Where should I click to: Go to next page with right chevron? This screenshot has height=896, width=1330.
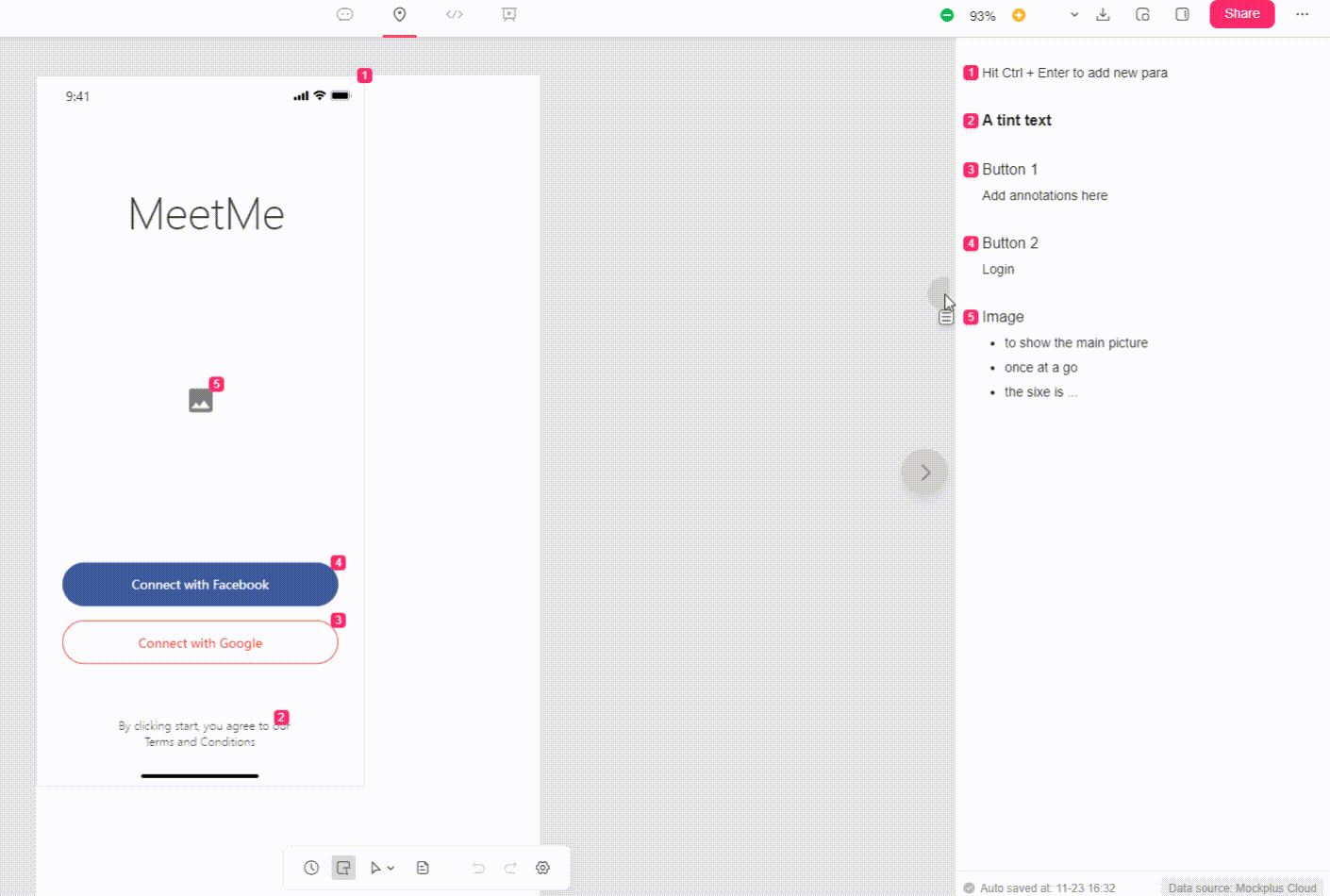(925, 473)
